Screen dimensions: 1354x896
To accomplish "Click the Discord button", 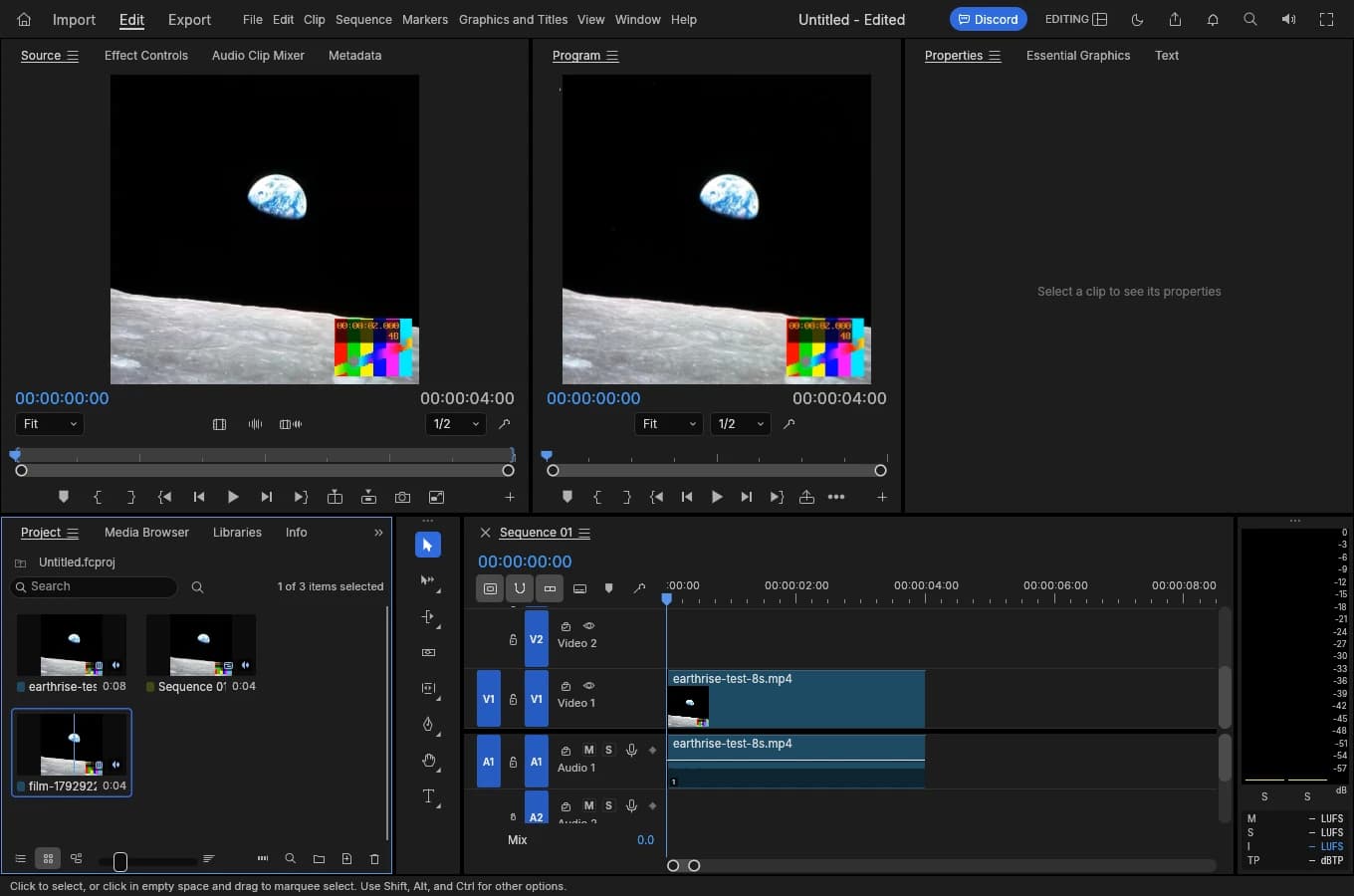I will point(988,19).
